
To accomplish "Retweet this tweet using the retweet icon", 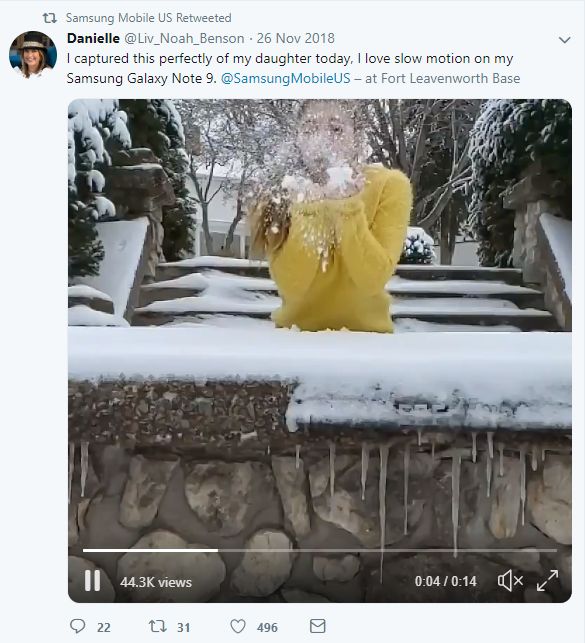I will tap(157, 627).
